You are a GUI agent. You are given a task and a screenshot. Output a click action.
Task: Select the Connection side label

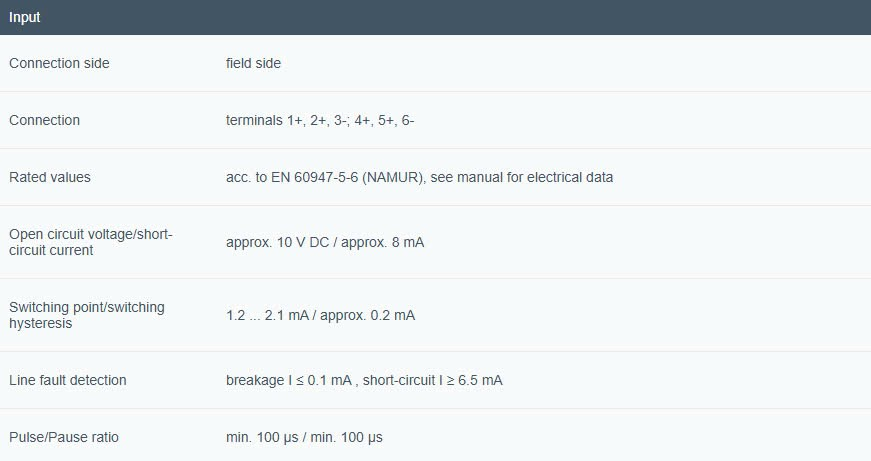(x=59, y=63)
